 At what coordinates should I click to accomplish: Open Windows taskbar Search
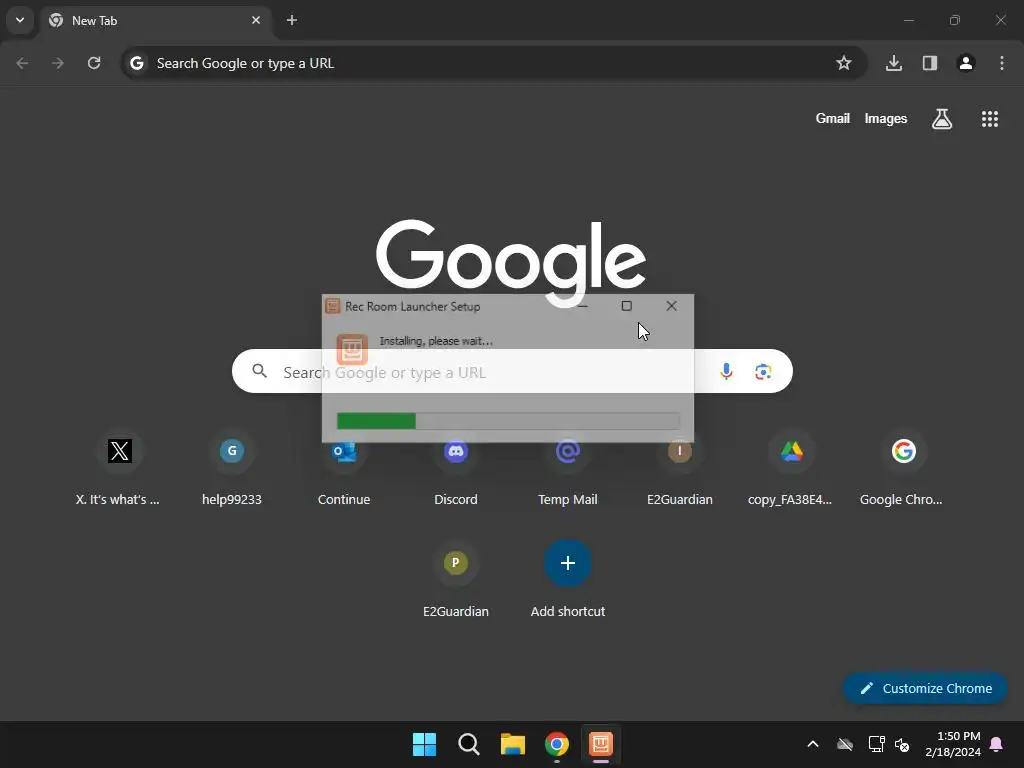(x=469, y=744)
